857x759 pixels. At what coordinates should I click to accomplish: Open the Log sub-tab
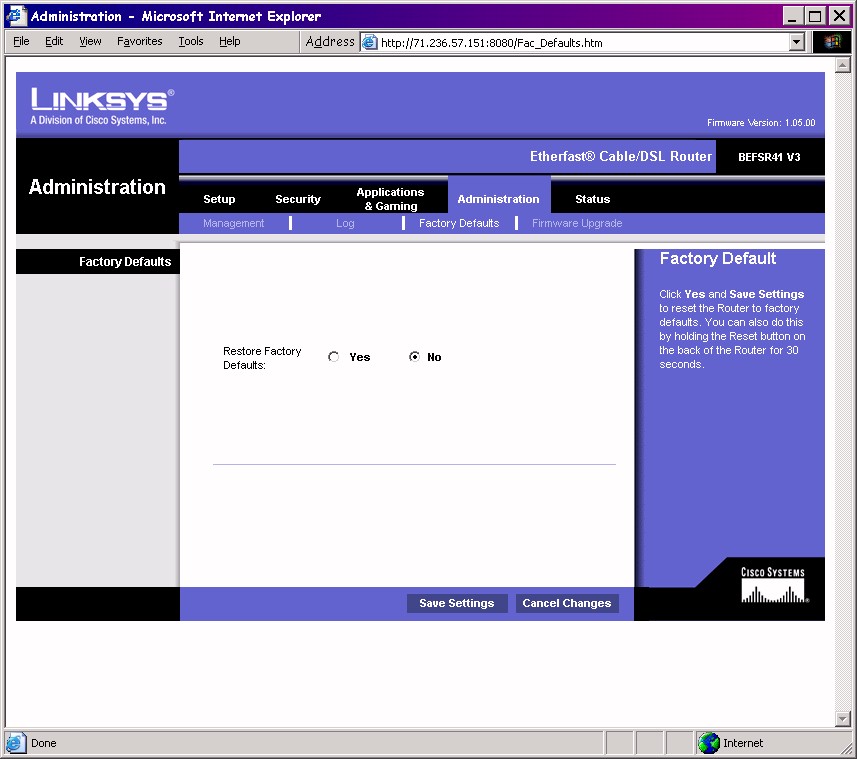tap(345, 223)
